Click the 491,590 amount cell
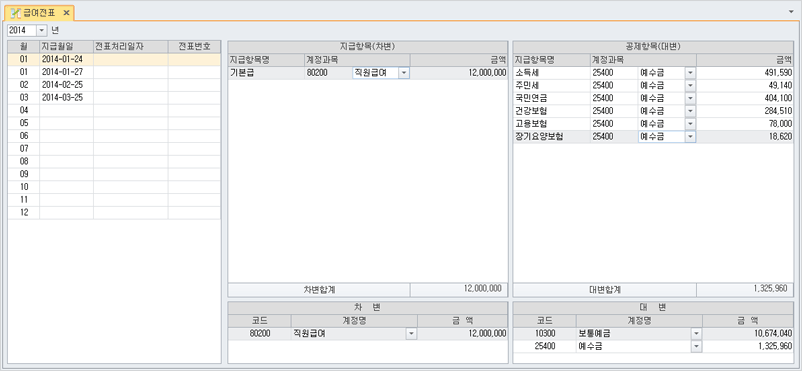802x371 pixels. point(745,73)
